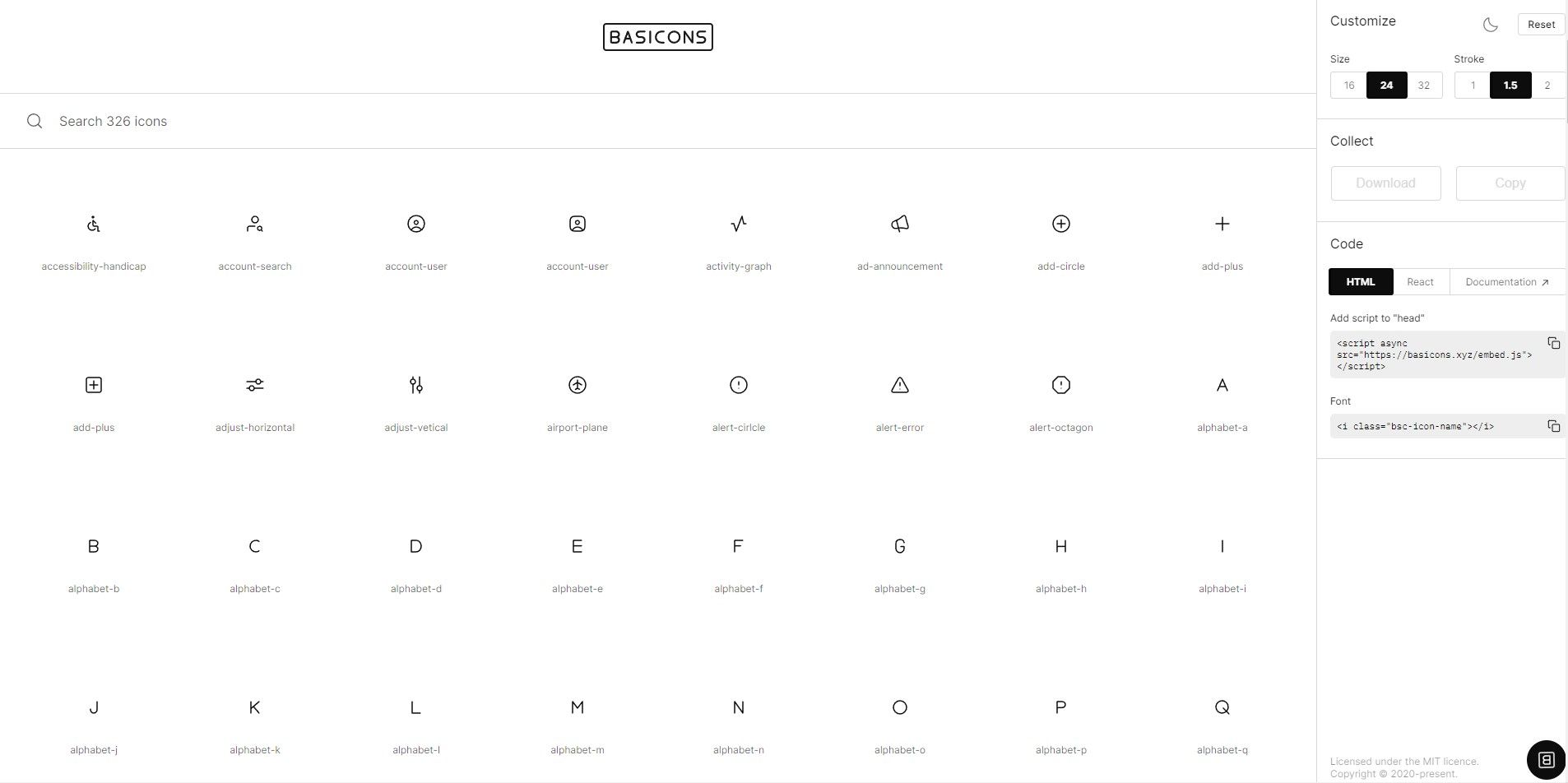
Task: Choose the ad-announcement megaphone icon
Action: [900, 224]
